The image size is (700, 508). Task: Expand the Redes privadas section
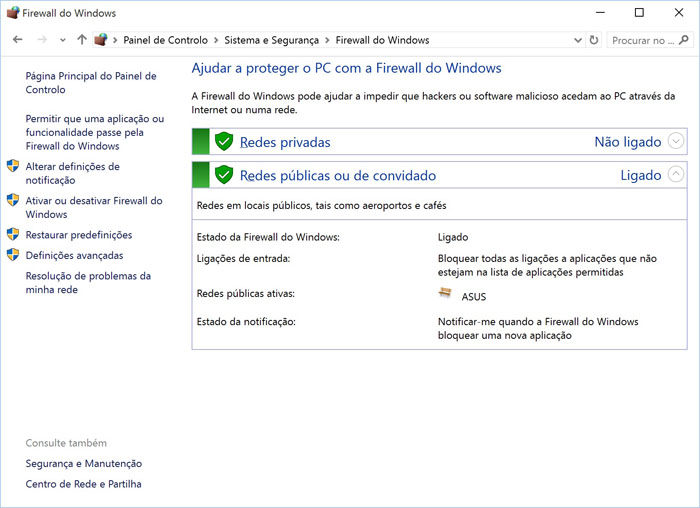click(x=676, y=141)
